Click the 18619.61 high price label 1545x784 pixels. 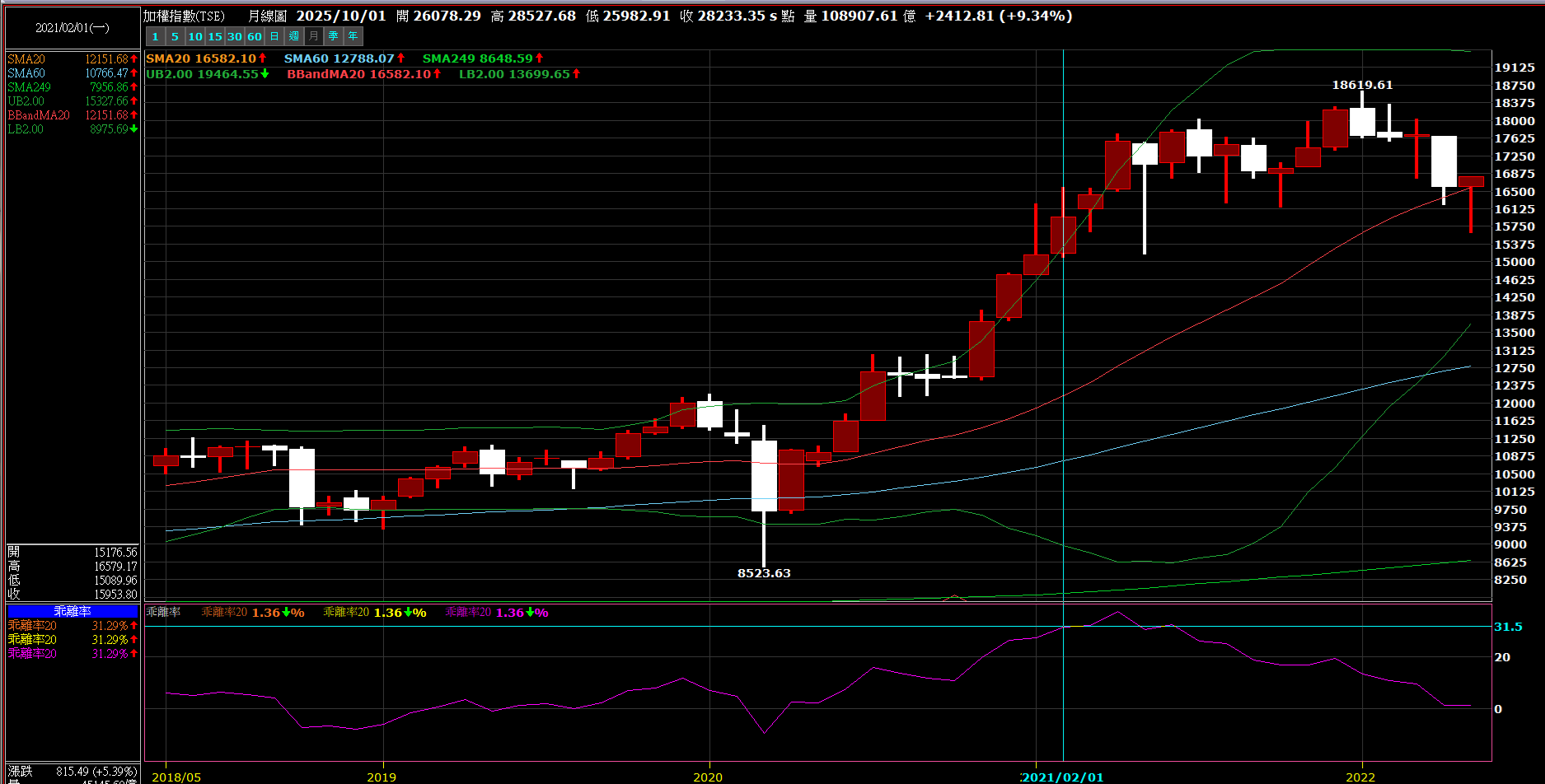pyautogui.click(x=1362, y=85)
